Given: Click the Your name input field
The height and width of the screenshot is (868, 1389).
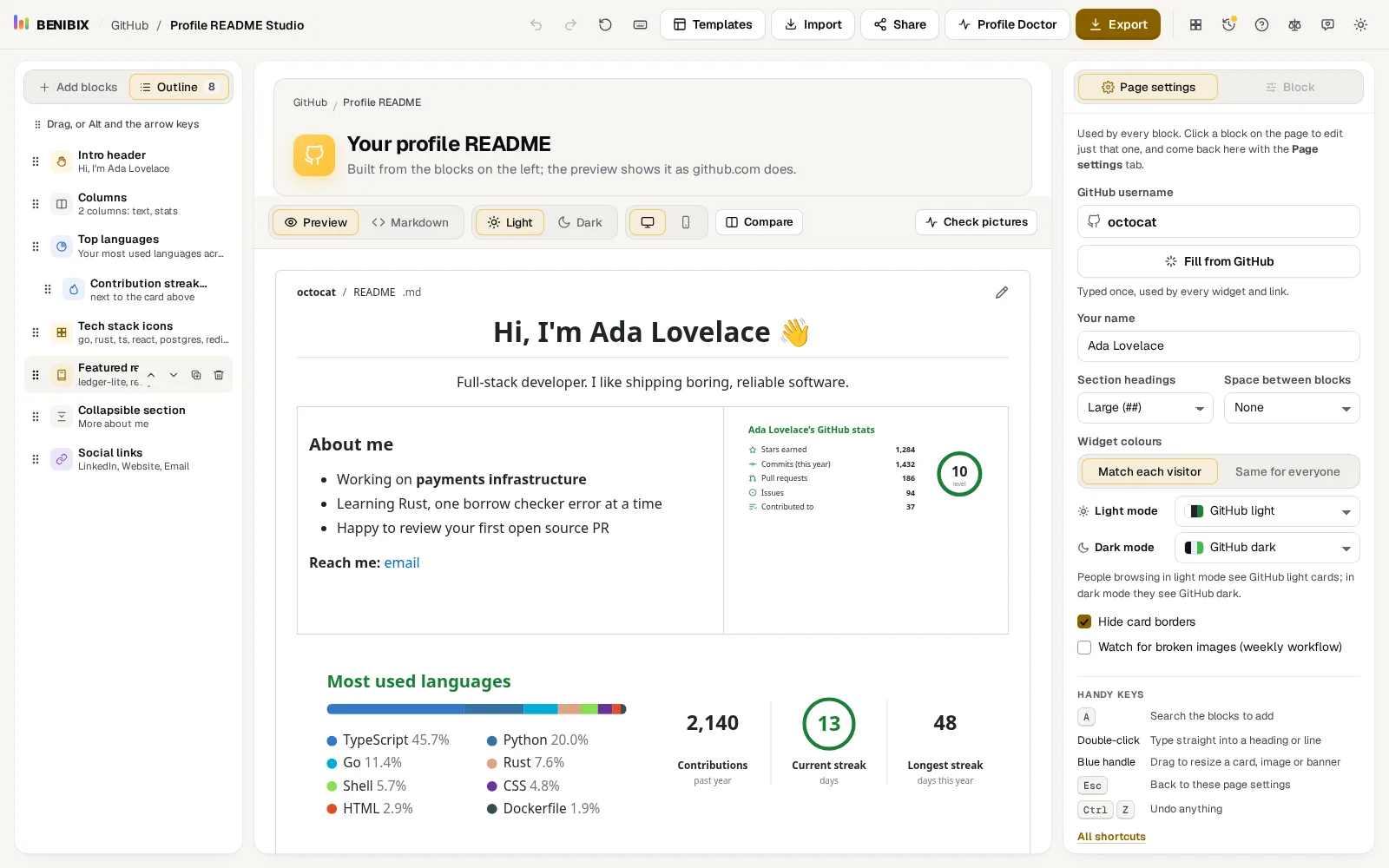Looking at the screenshot, I should coord(1219,346).
